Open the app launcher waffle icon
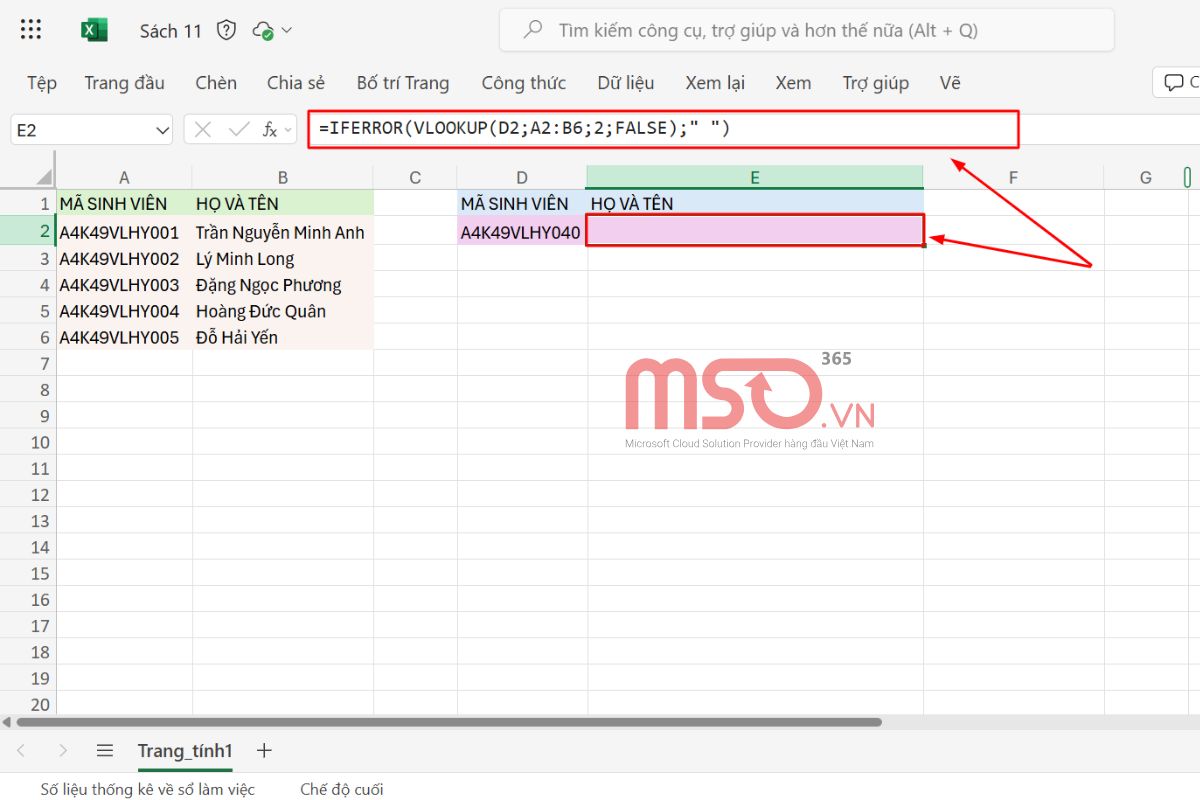This screenshot has width=1200, height=800. click(31, 30)
